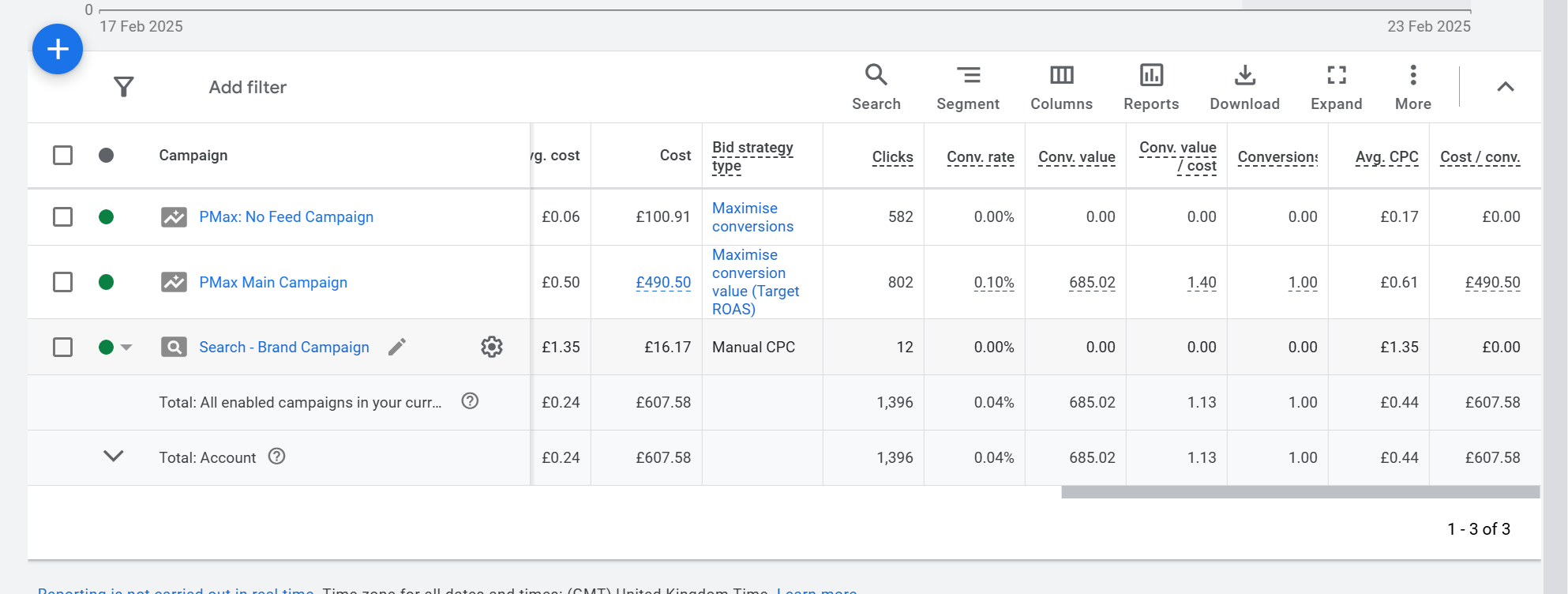Select all campaigns with header checkbox
Viewport: 1568px width, 594px height.
63,155
